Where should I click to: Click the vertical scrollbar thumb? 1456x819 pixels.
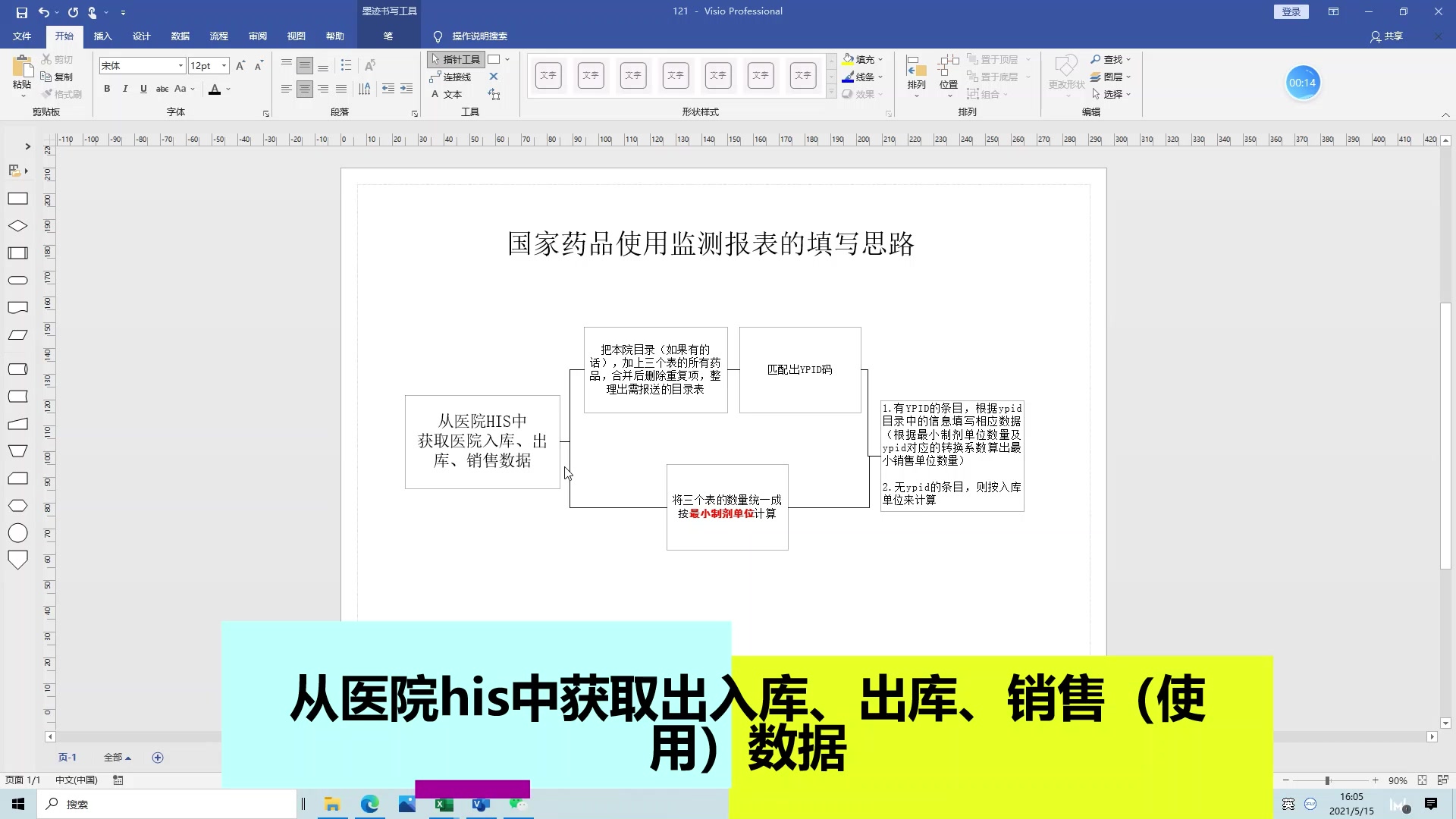tap(1445, 436)
